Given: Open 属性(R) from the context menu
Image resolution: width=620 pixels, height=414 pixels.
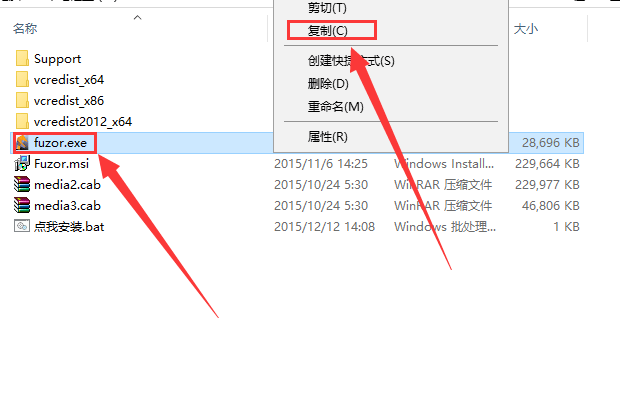Looking at the screenshot, I should click(328, 136).
